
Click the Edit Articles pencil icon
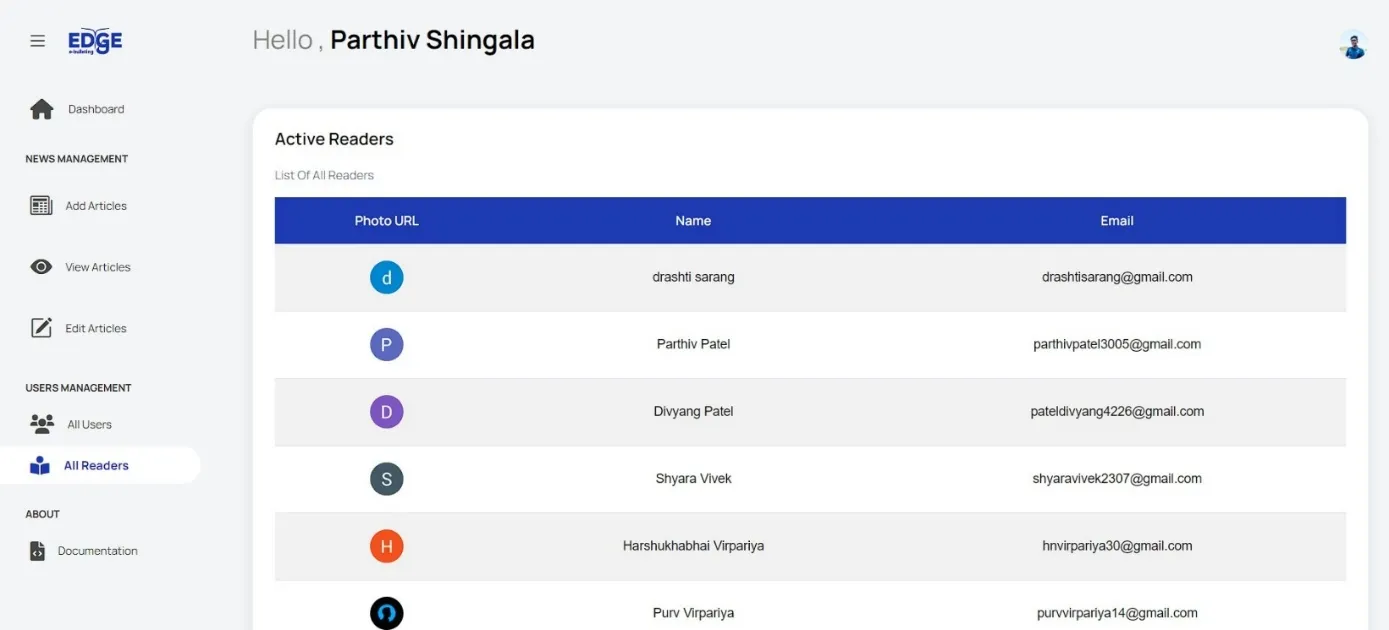pyautogui.click(x=41, y=328)
